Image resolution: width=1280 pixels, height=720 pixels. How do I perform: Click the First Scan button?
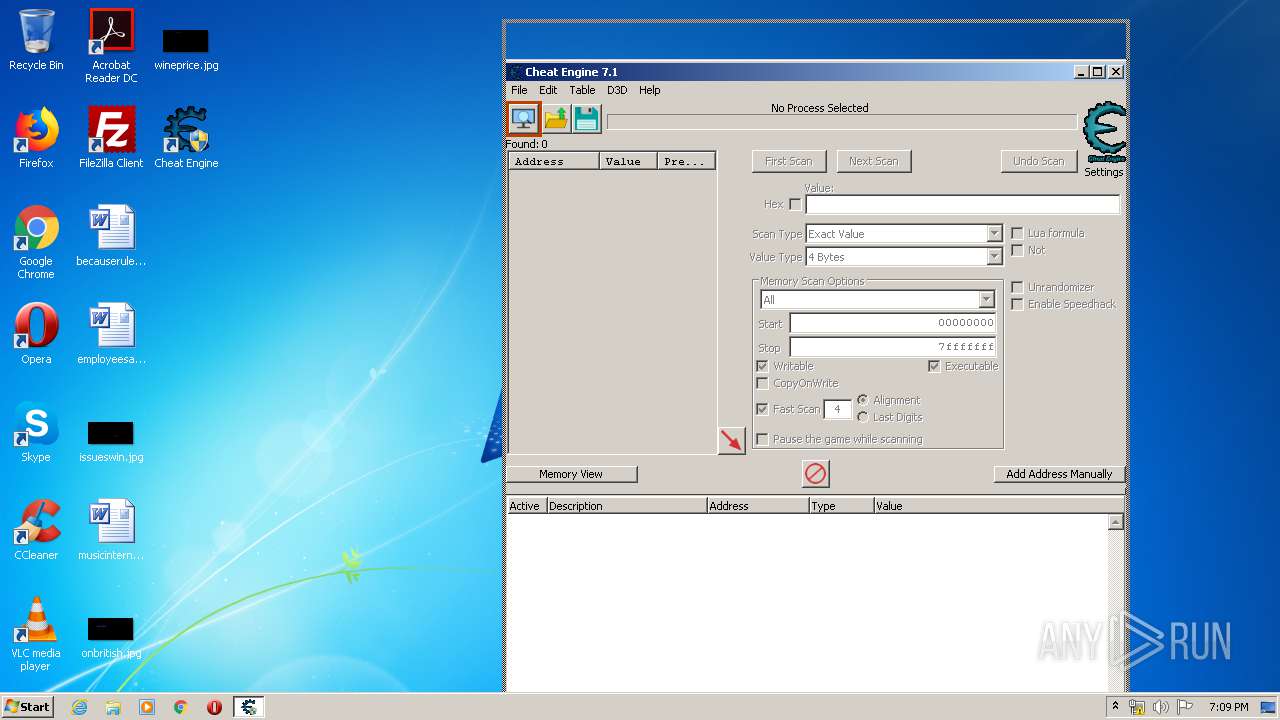[x=789, y=161]
